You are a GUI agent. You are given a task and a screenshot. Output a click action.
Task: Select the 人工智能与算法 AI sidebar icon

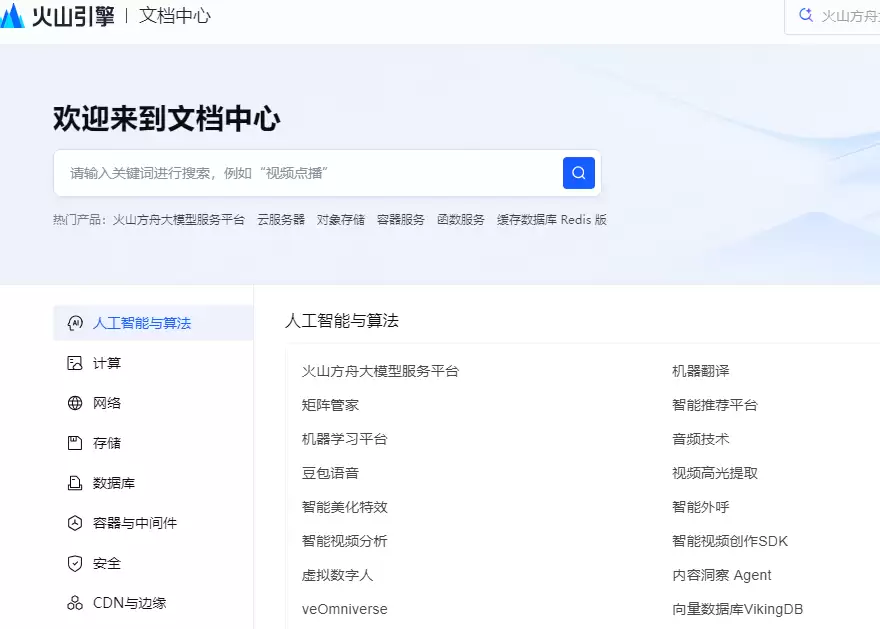74,322
